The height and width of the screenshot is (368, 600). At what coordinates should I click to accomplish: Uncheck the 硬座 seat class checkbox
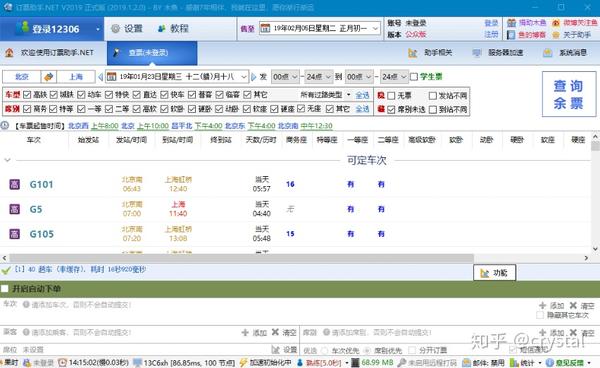point(274,109)
